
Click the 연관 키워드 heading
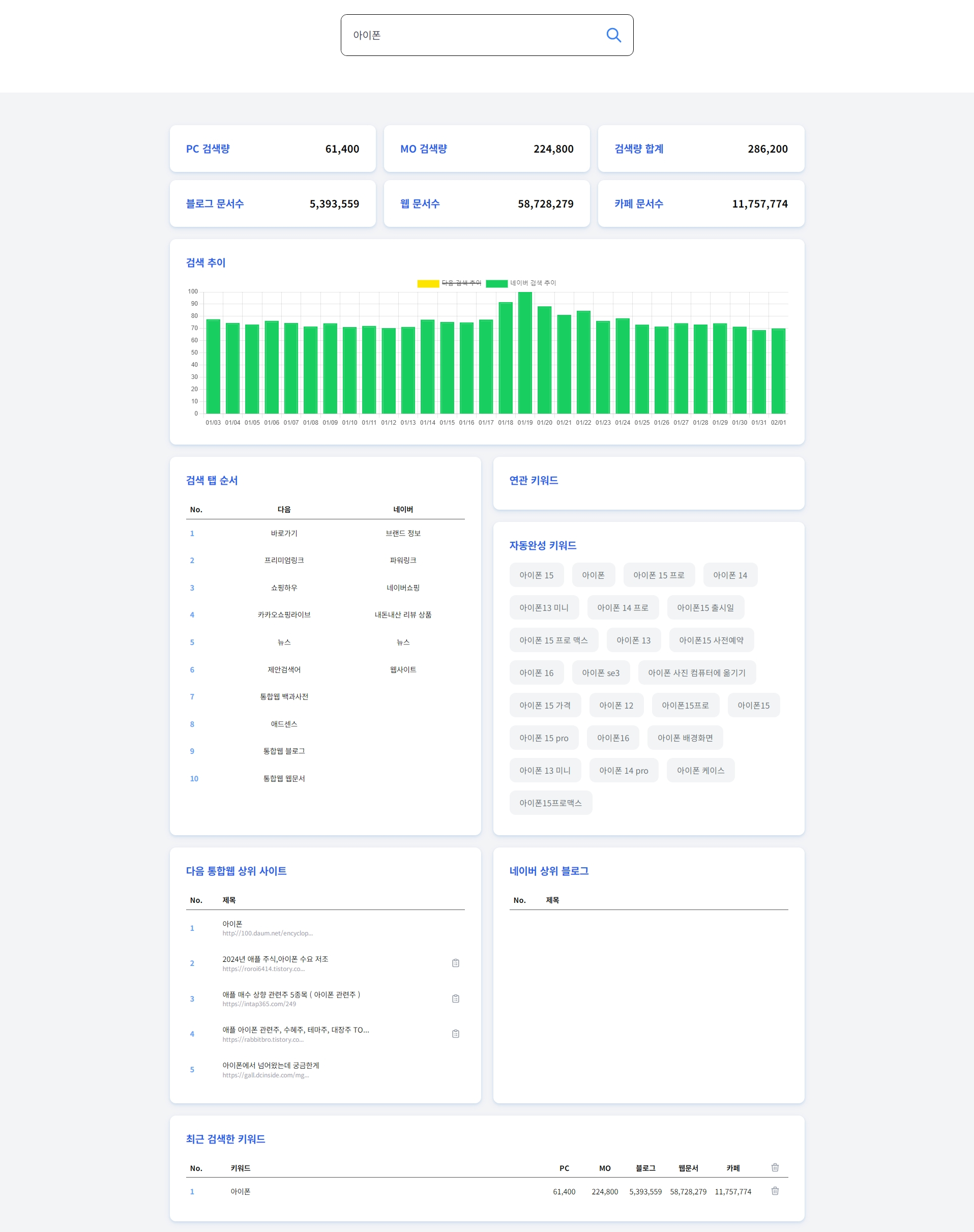click(x=534, y=480)
